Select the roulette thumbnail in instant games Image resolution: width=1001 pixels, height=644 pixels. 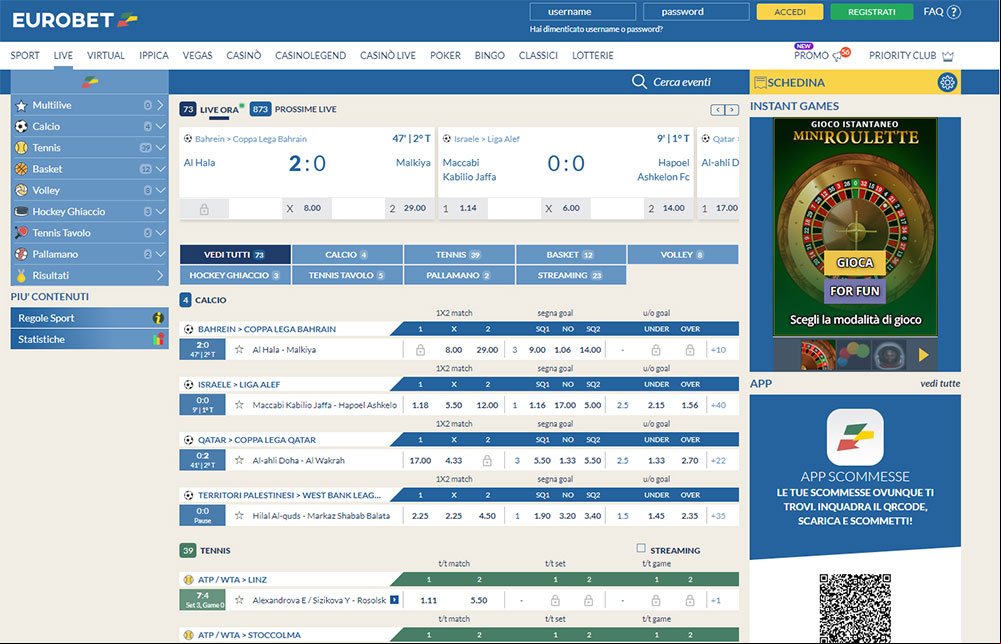point(818,355)
